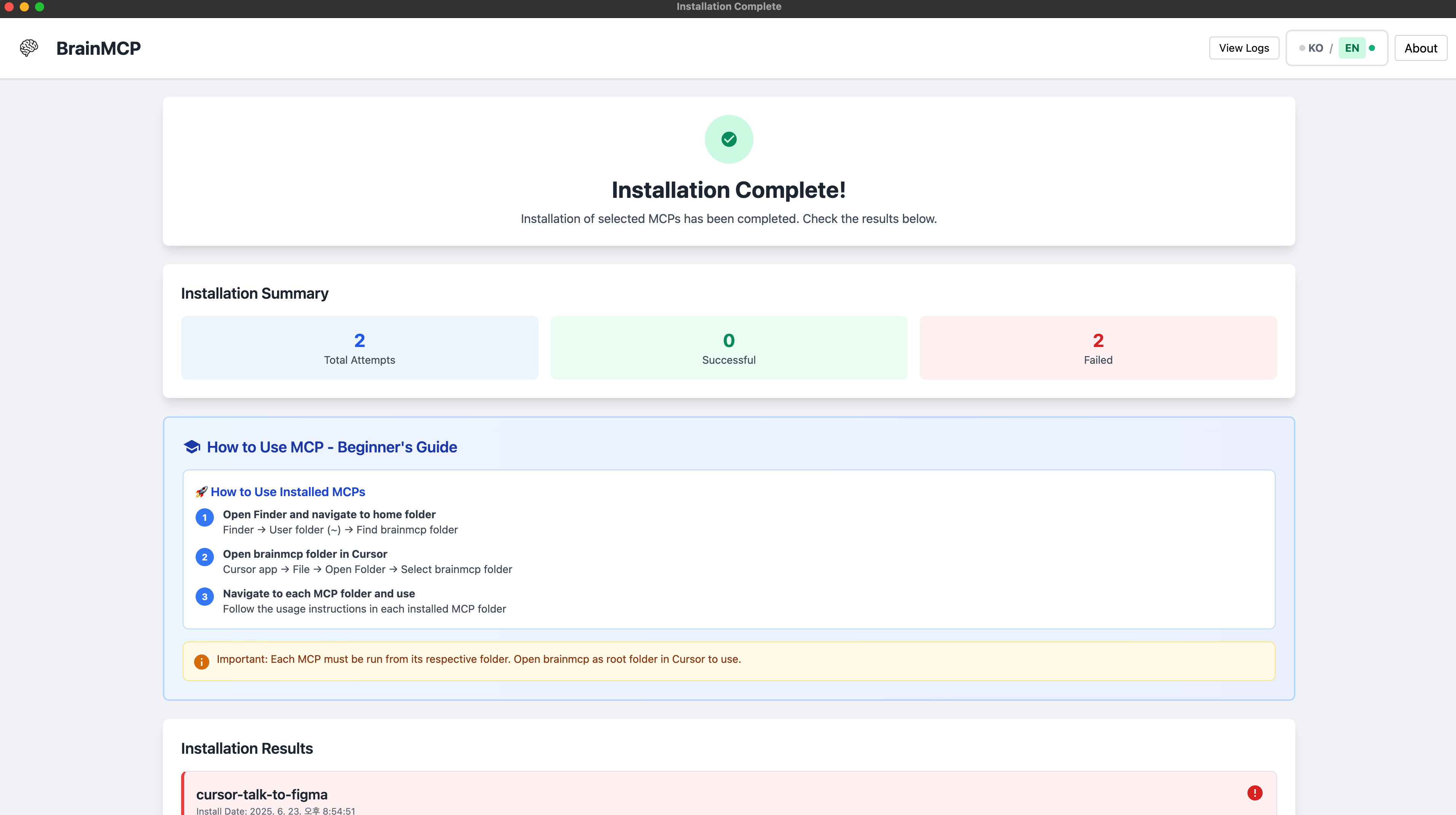Click the rocket icon beside installed MCPs
This screenshot has width=1456, height=815.
click(201, 492)
